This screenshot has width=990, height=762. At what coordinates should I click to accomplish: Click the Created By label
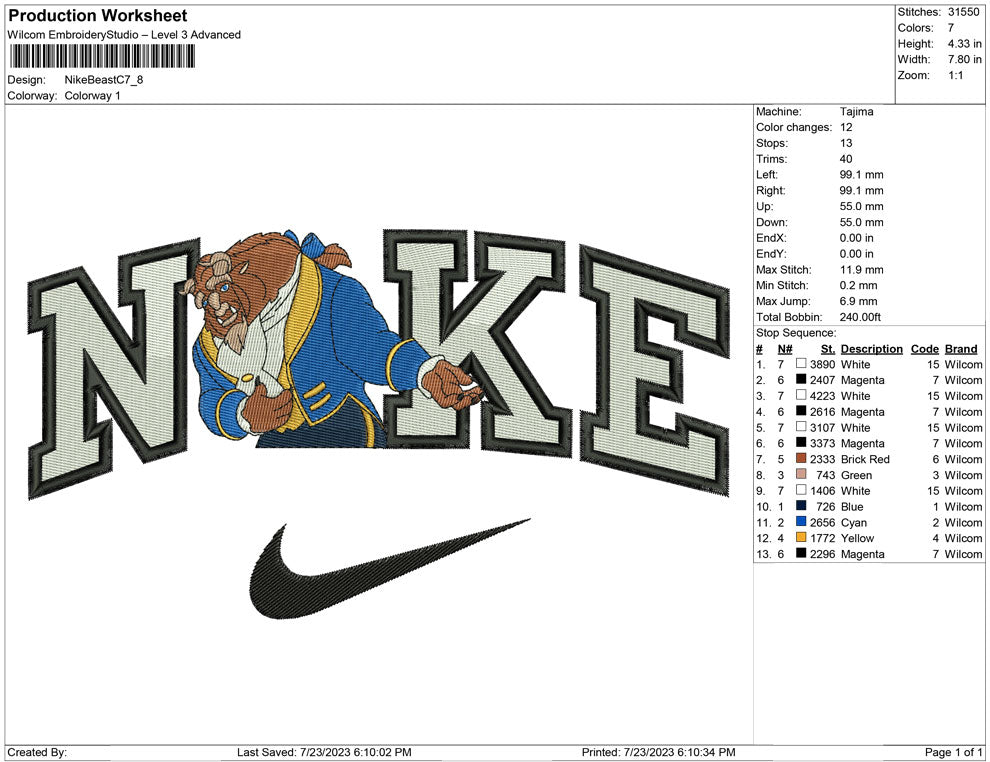37,752
